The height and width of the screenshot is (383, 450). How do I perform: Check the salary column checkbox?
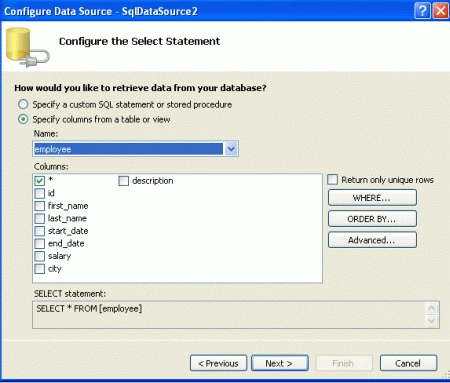point(40,256)
